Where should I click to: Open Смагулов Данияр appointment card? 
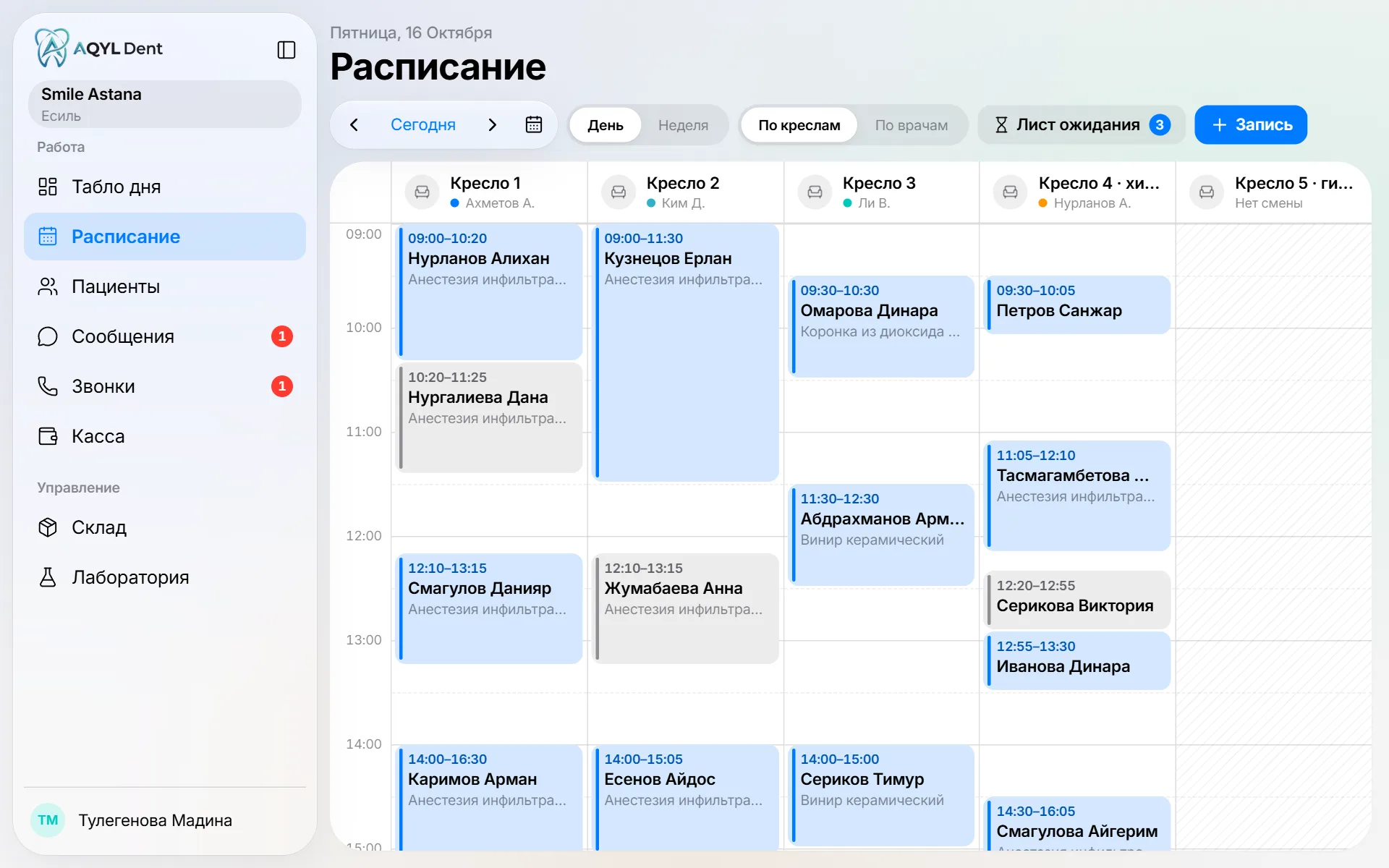click(x=490, y=609)
